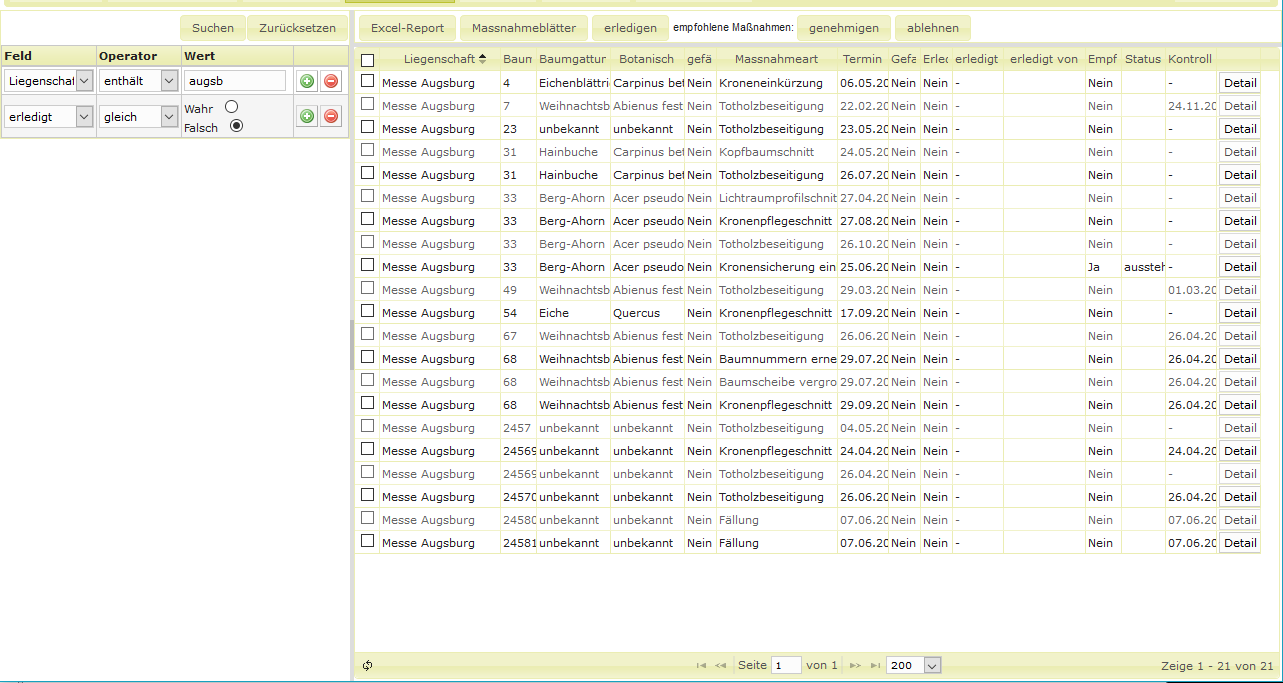Add filter after the erledigt row

tap(307, 117)
